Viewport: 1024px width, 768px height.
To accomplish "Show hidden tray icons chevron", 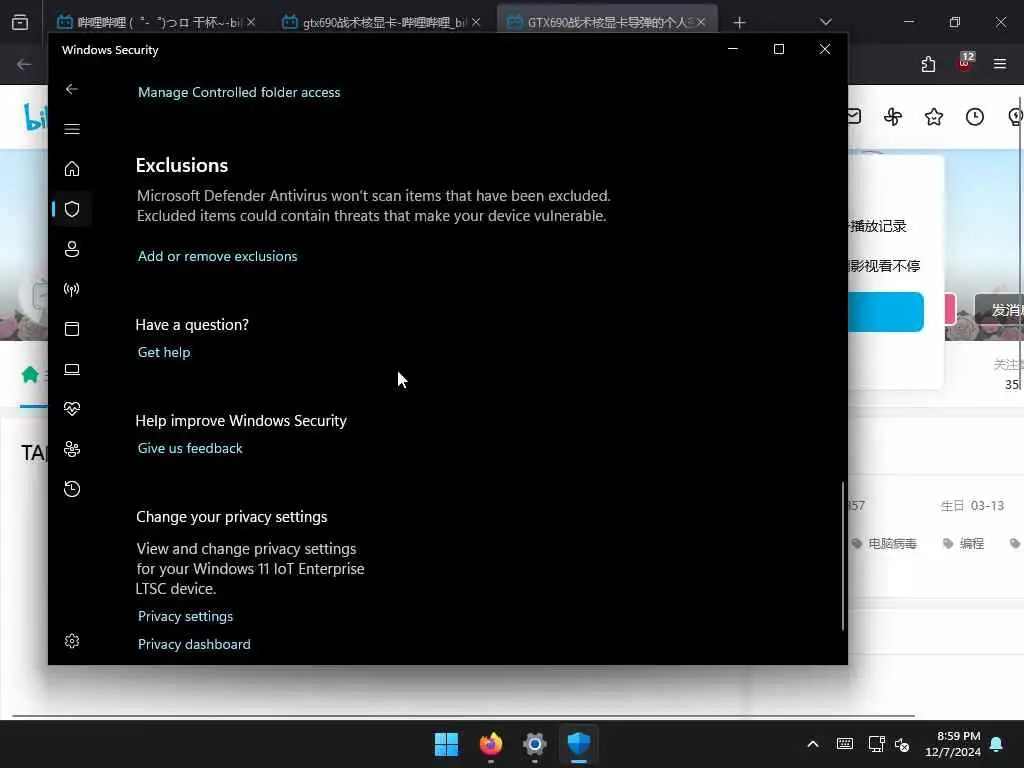I will click(813, 744).
